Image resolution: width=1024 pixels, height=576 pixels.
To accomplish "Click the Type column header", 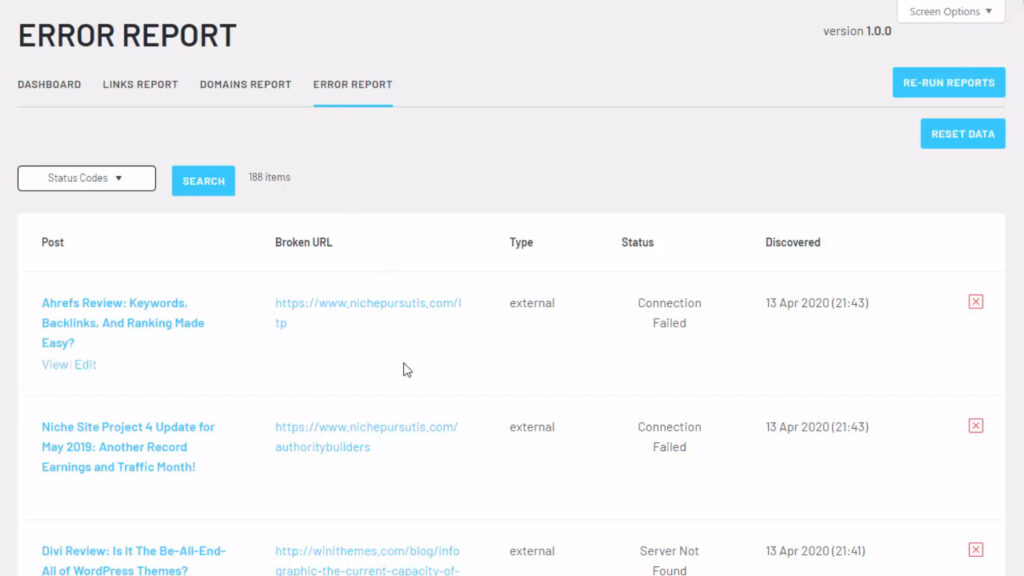I will click(521, 242).
